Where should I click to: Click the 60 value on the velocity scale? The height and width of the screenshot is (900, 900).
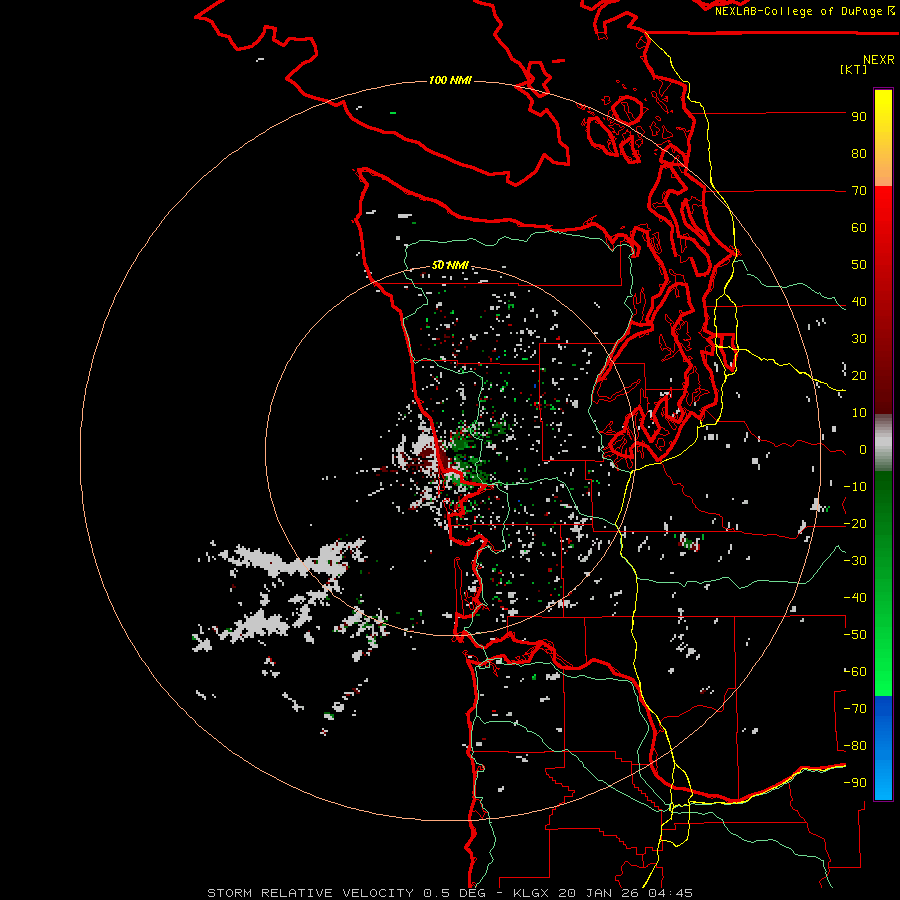click(x=859, y=228)
